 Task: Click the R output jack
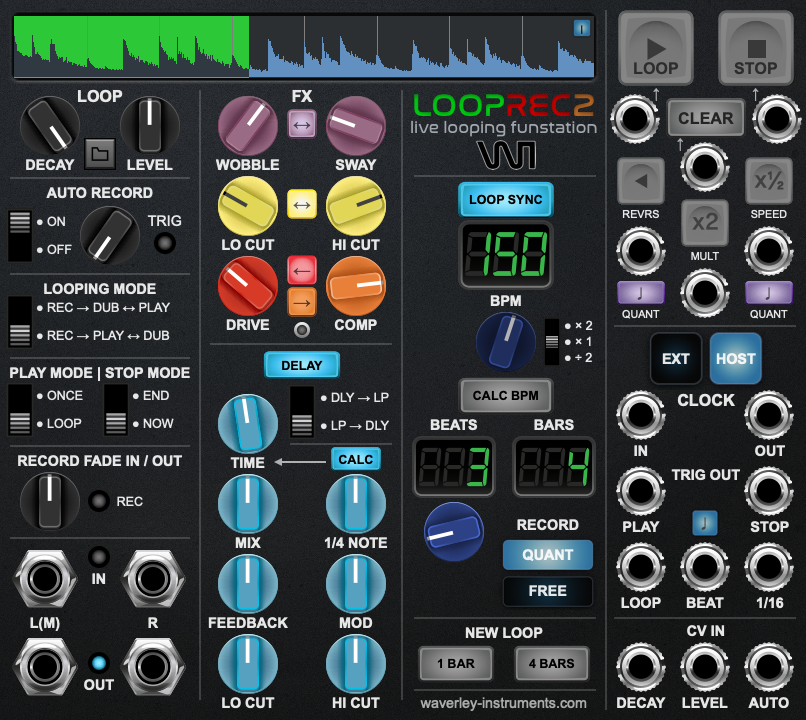click(x=153, y=667)
